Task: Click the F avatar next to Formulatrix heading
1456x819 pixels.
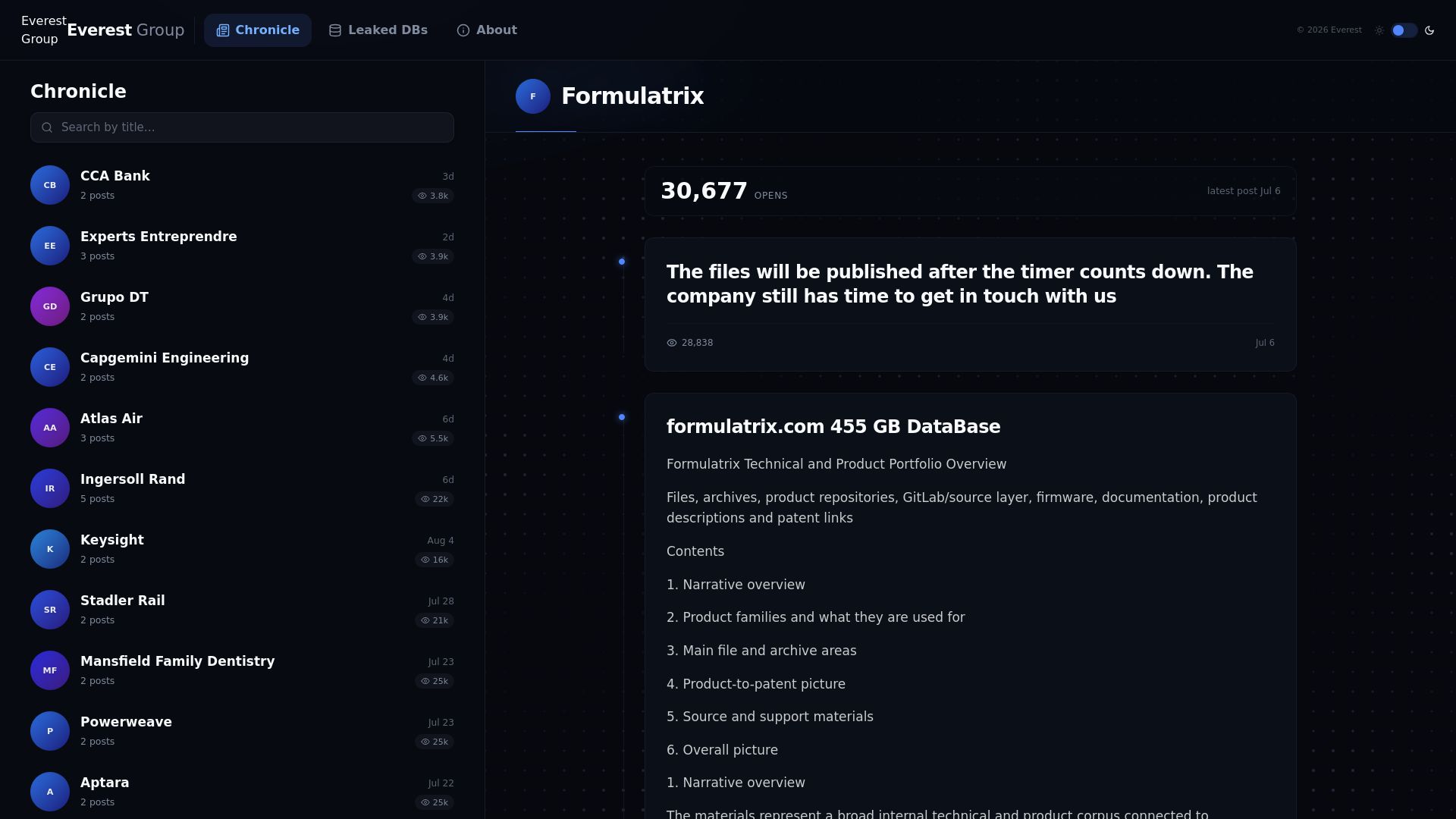Action: pyautogui.click(x=533, y=96)
